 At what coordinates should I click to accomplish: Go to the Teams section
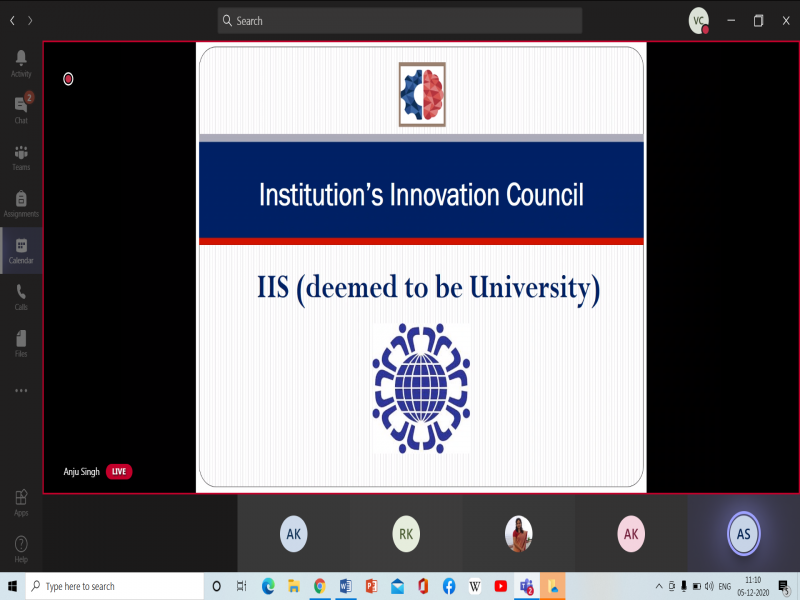pyautogui.click(x=21, y=156)
